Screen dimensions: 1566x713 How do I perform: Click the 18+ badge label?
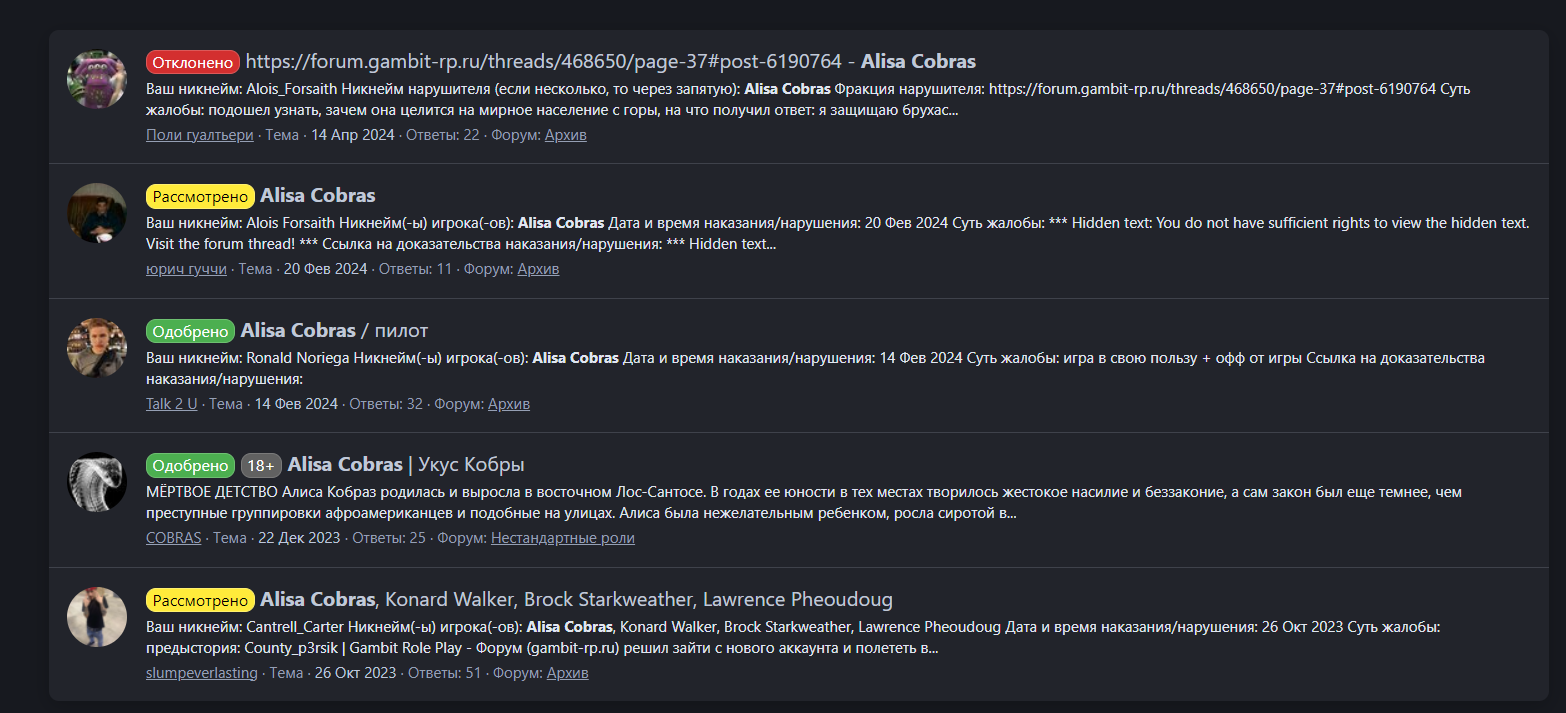click(x=261, y=465)
